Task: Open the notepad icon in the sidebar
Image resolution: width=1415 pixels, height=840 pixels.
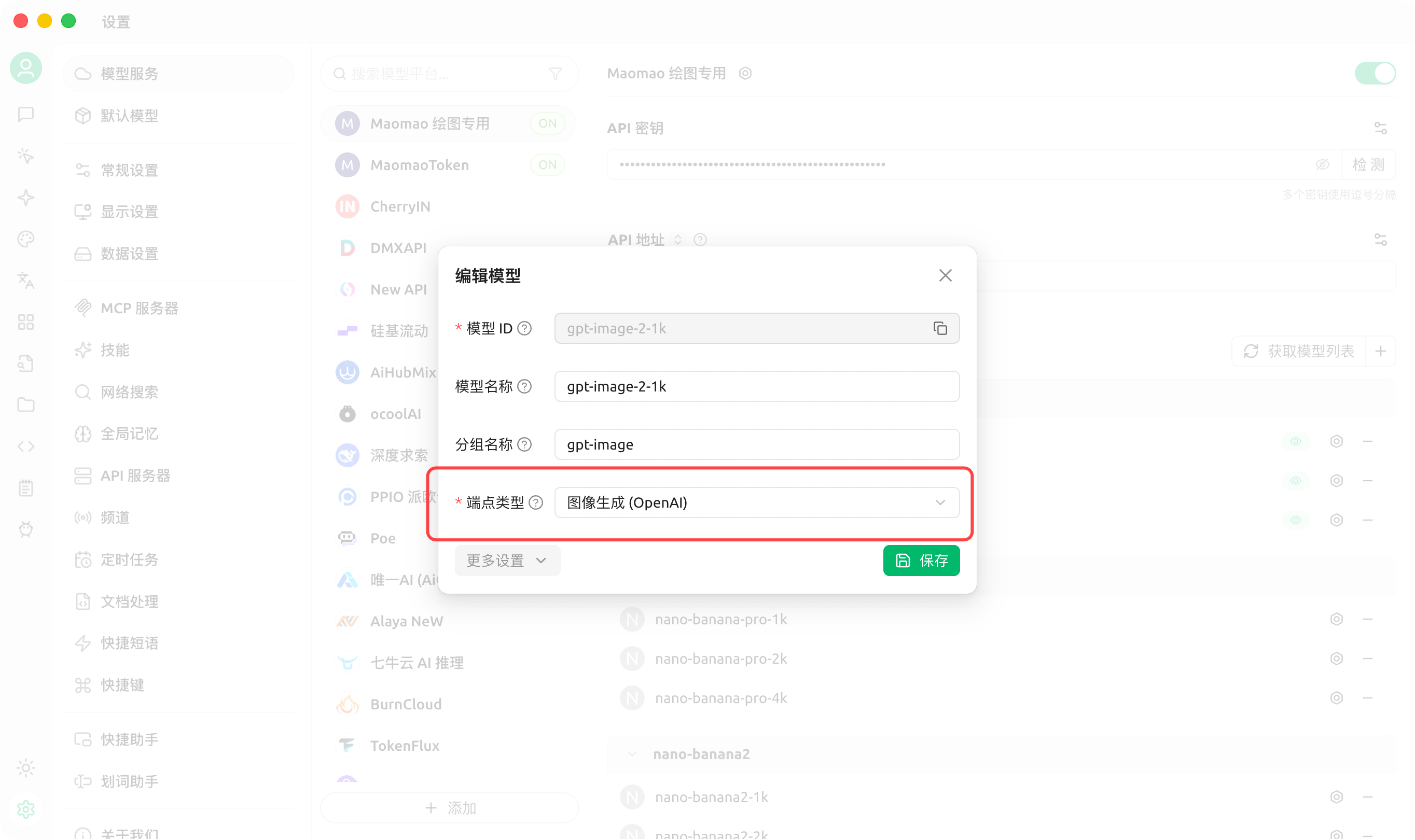Action: (x=26, y=488)
